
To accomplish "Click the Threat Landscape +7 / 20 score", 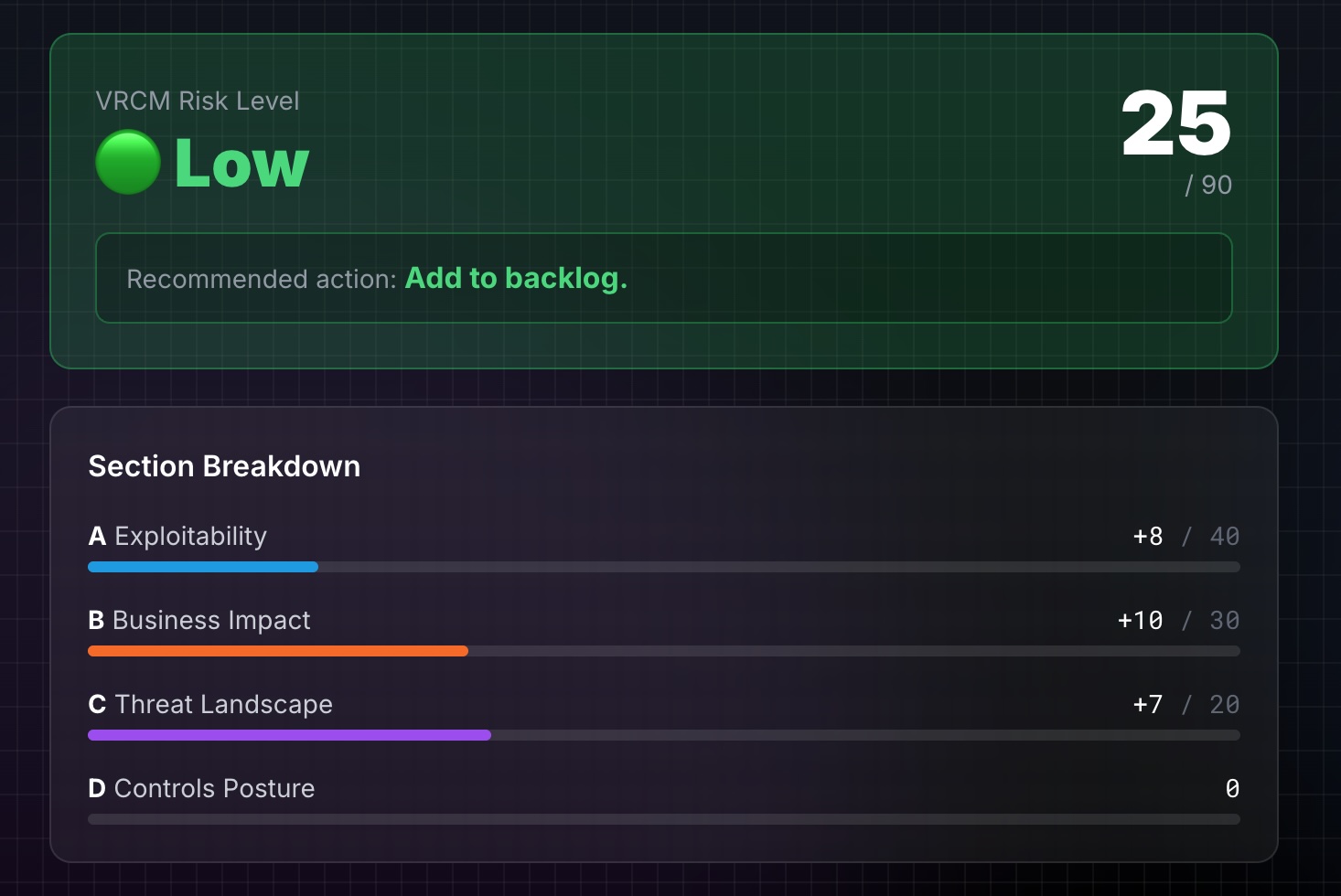I will 1186,704.
